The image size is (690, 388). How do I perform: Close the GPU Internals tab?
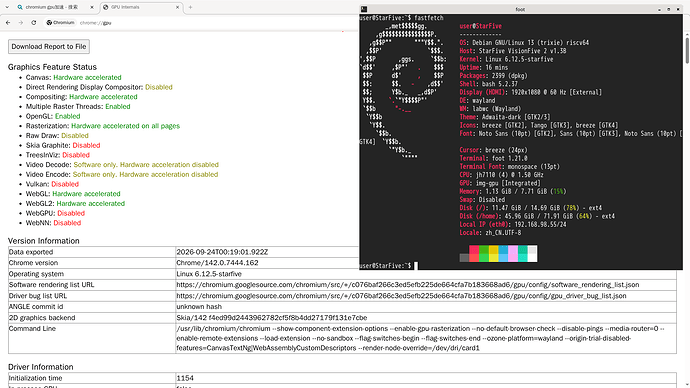(x=178, y=7)
